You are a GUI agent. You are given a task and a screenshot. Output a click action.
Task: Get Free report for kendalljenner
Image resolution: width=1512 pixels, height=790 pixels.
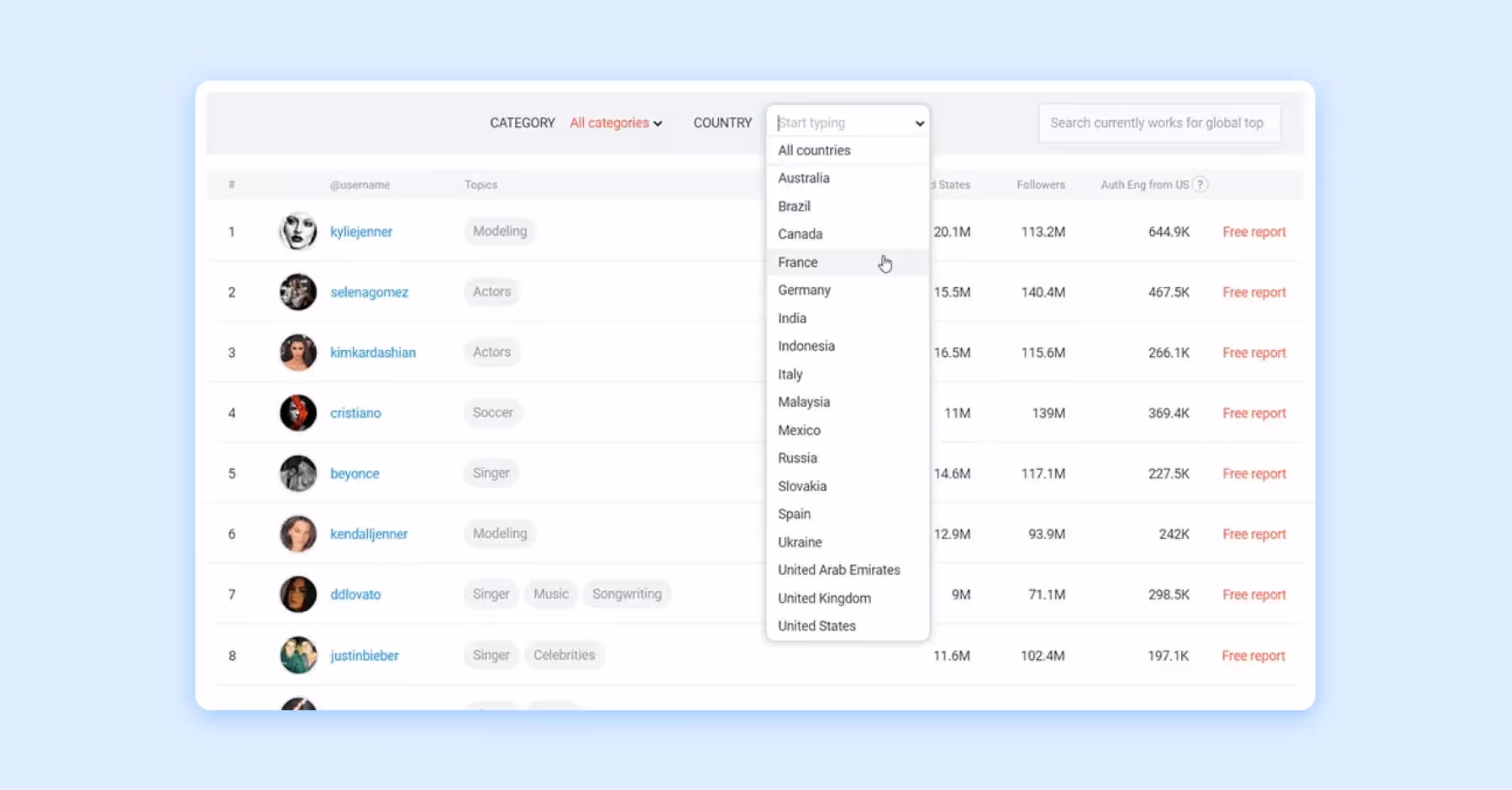click(1254, 534)
